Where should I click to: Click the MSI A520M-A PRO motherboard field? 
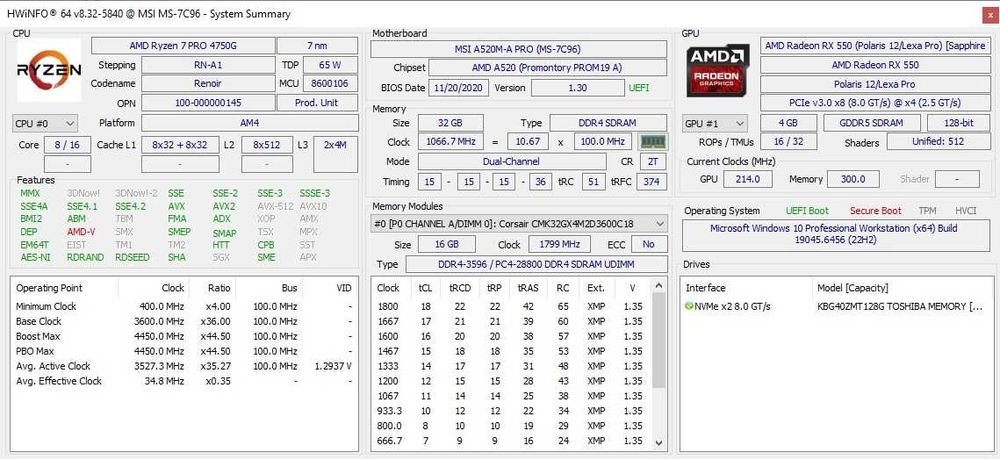pyautogui.click(x=518, y=49)
